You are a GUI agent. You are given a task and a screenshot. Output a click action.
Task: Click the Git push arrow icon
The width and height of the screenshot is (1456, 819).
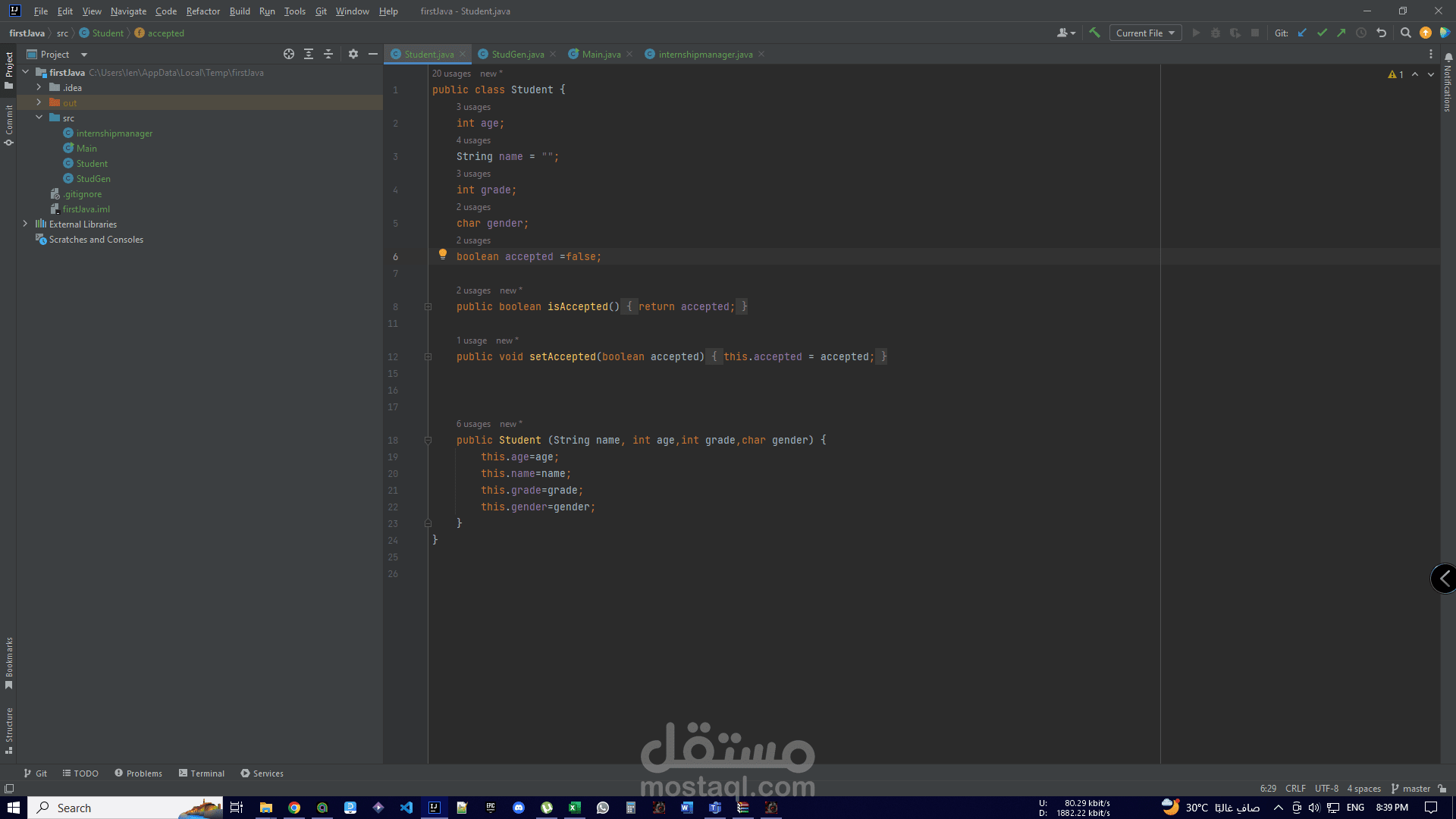pyautogui.click(x=1341, y=33)
